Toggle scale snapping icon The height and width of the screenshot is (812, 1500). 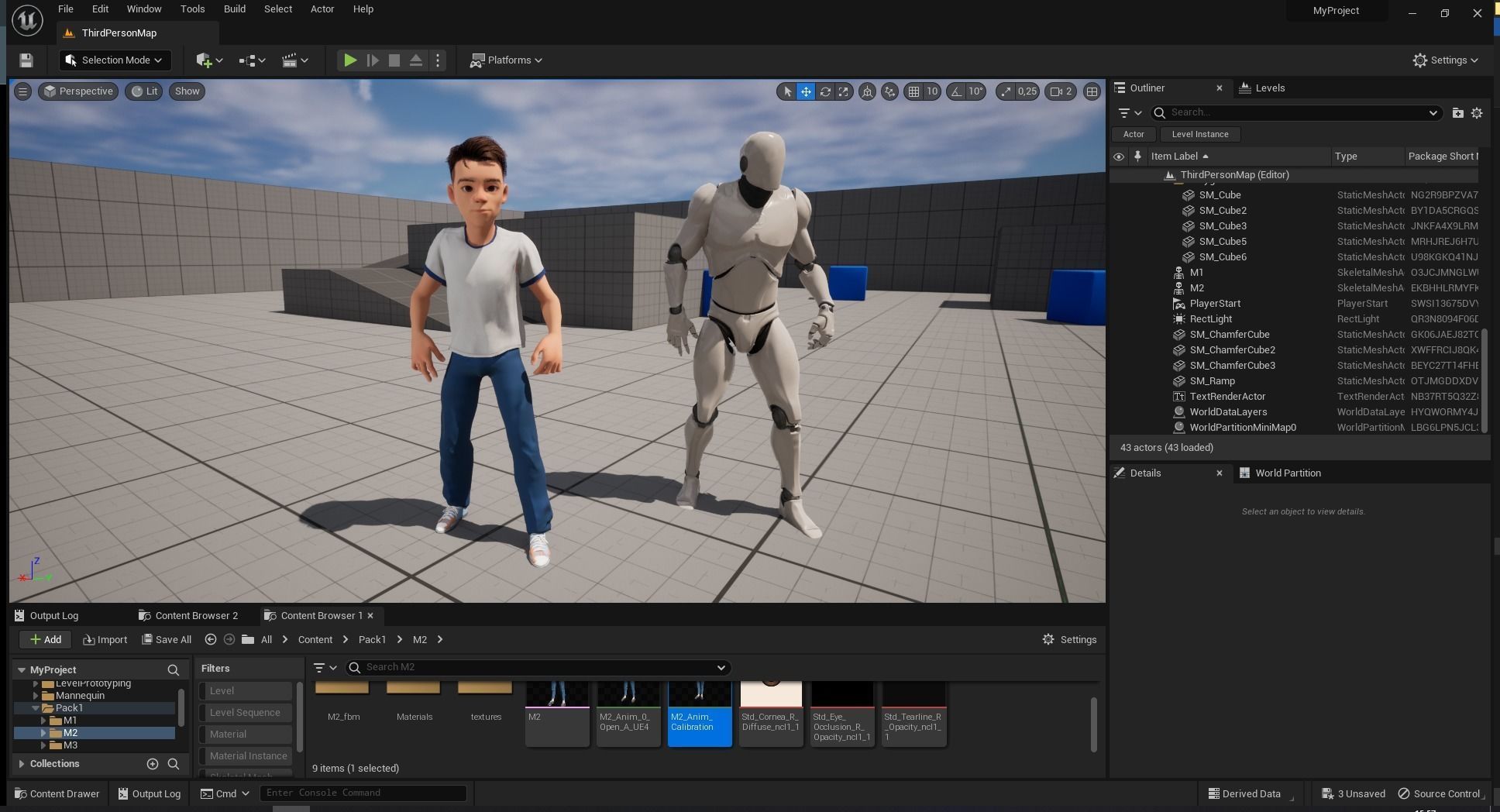pyautogui.click(x=1006, y=91)
